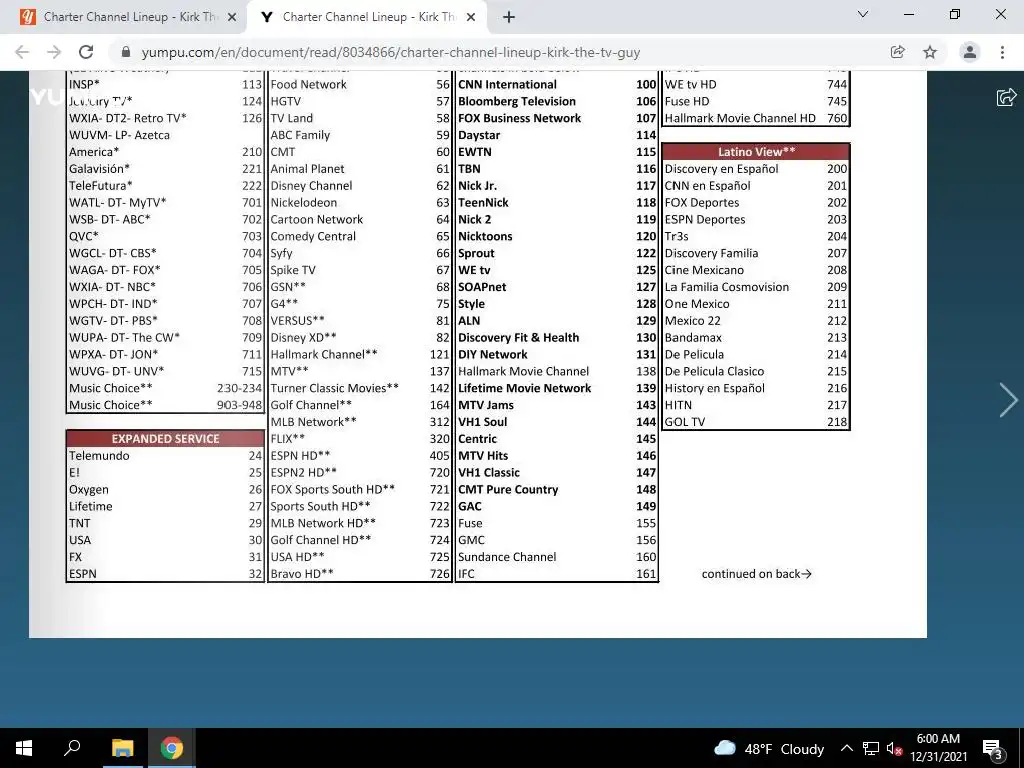1024x768 pixels.
Task: Click the muted volume tray icon
Action: tap(895, 748)
